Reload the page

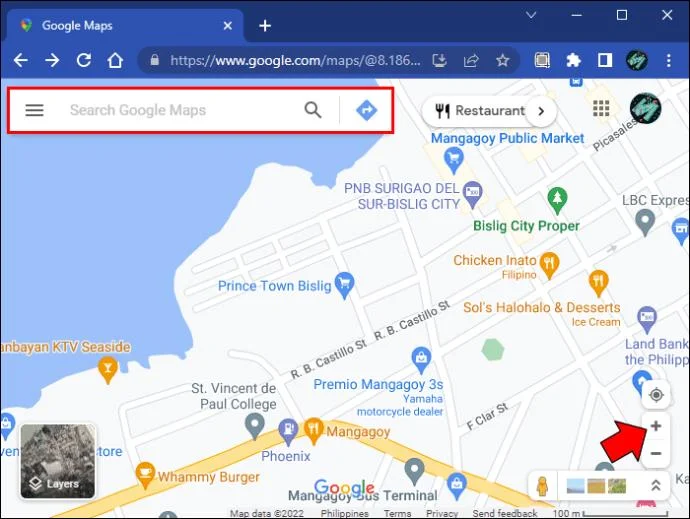(84, 60)
